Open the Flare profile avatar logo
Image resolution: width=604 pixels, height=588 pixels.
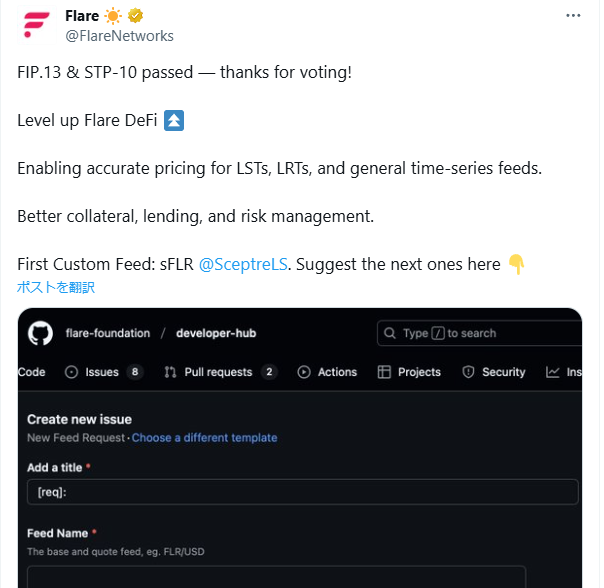37,25
